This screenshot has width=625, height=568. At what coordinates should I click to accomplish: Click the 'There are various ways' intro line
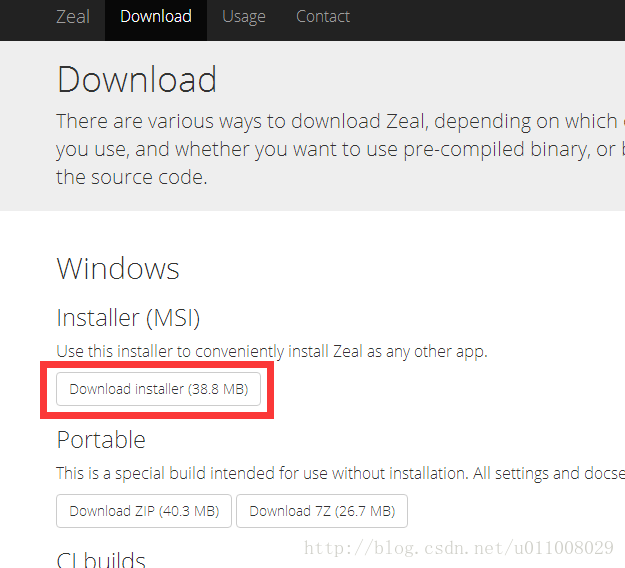click(x=340, y=121)
